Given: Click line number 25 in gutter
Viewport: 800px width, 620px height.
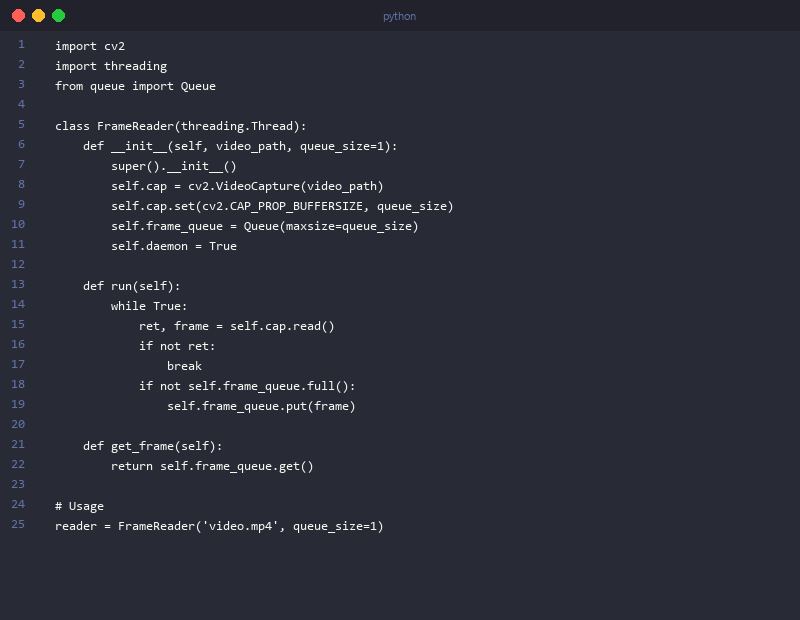Looking at the screenshot, I should [18, 524].
